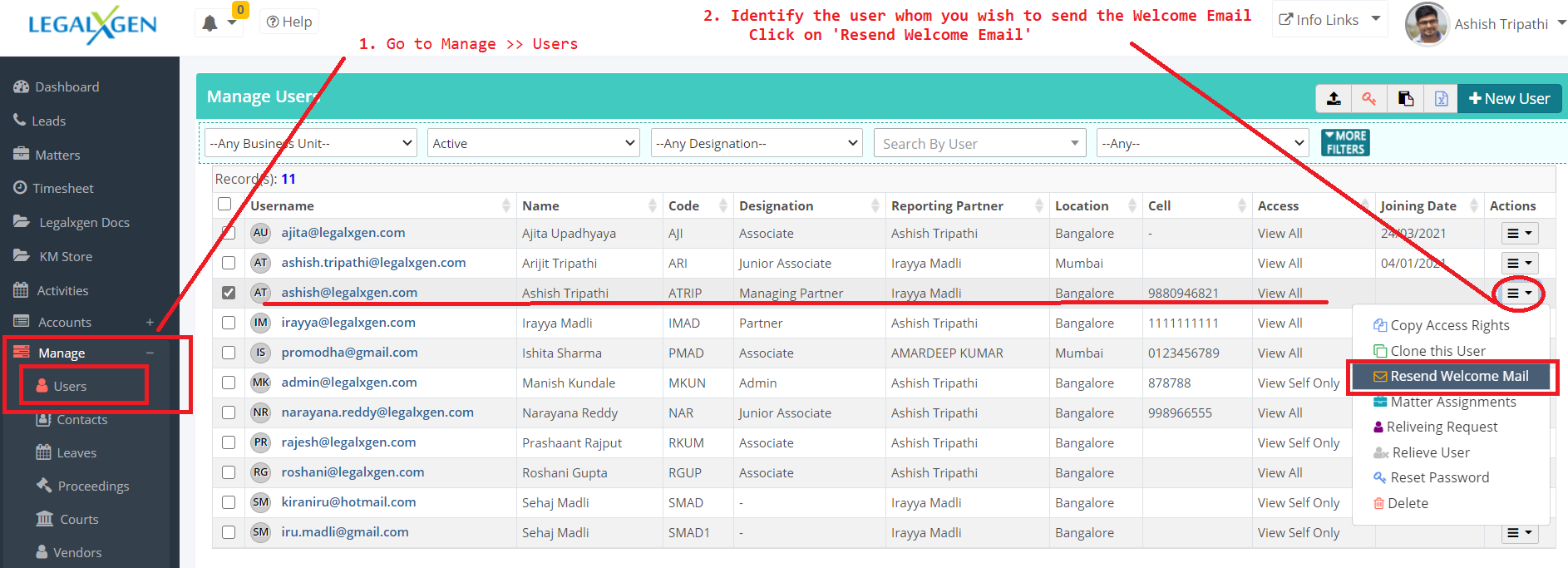Click Ashish Tripathi profile avatar
Image resolution: width=1568 pixels, height=568 pixels.
coord(1427,24)
